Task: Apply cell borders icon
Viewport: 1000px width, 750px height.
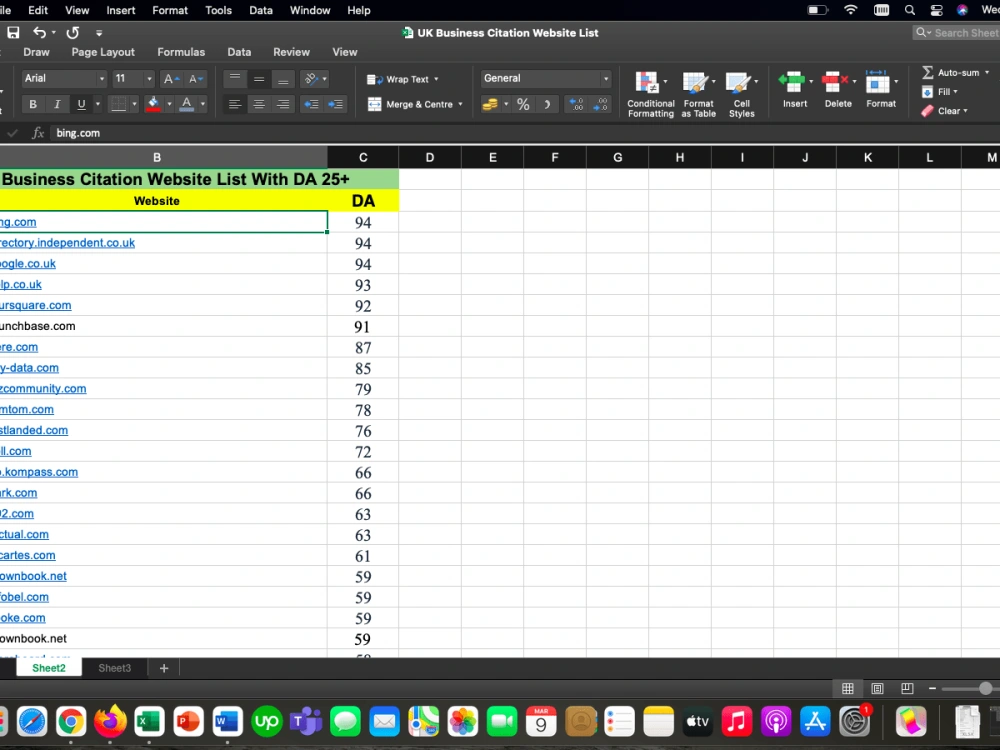Action: click(119, 104)
